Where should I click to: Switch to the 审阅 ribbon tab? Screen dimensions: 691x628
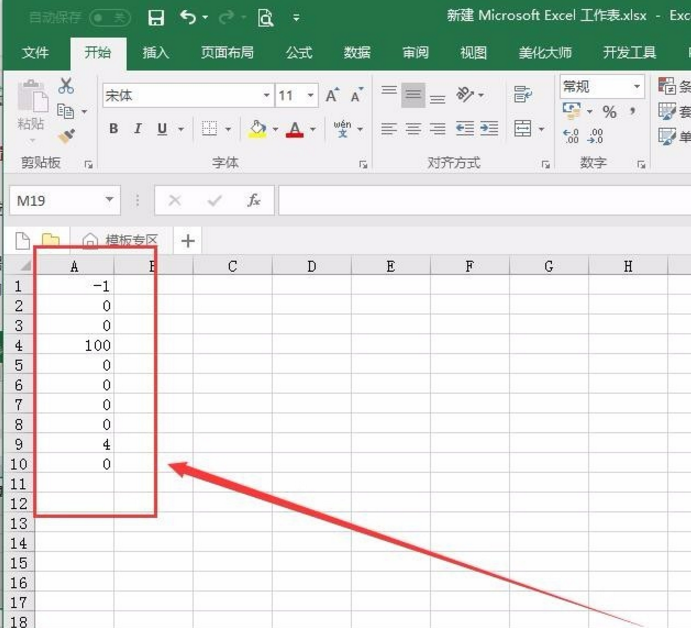[x=415, y=53]
